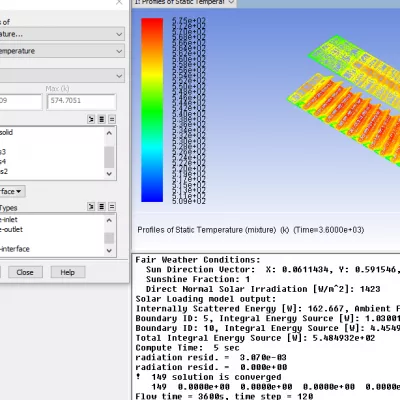Deselect all surface types with the two-bar icon

[112, 207]
